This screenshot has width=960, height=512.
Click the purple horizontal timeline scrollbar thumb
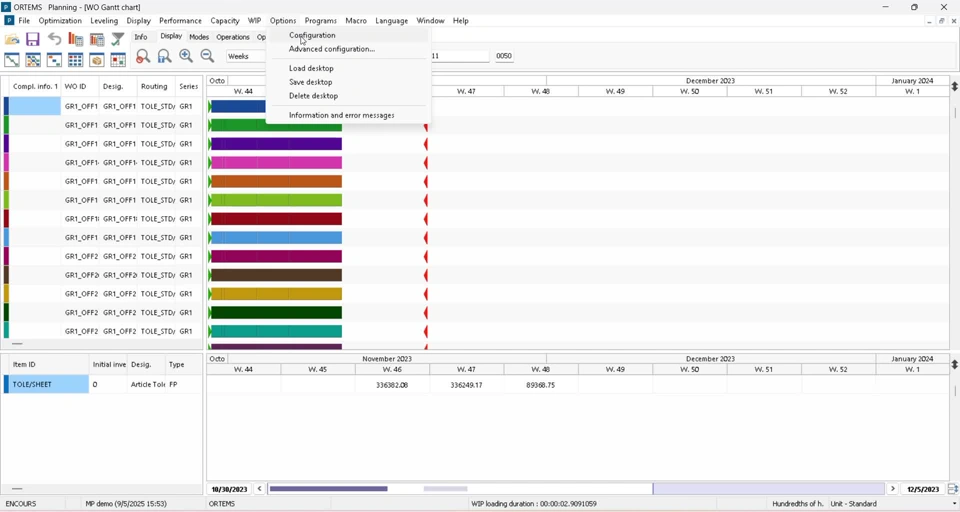pos(328,489)
